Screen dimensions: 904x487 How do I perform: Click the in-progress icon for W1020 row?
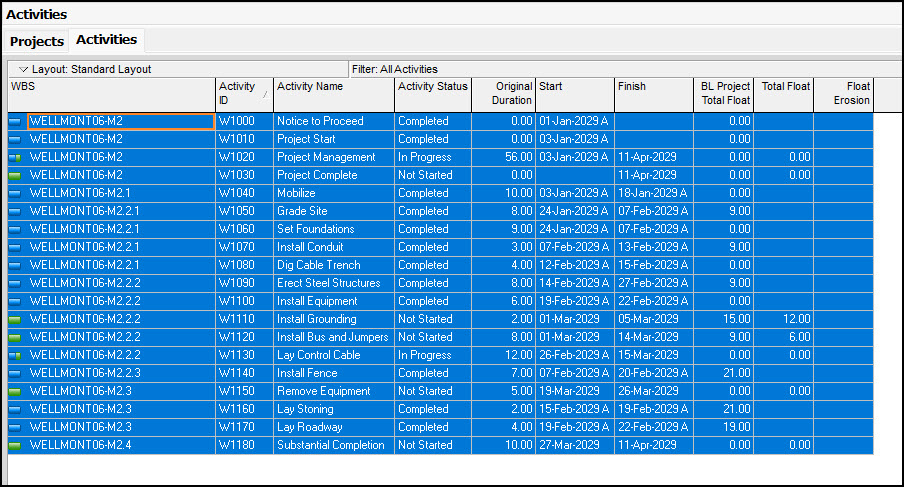15,157
